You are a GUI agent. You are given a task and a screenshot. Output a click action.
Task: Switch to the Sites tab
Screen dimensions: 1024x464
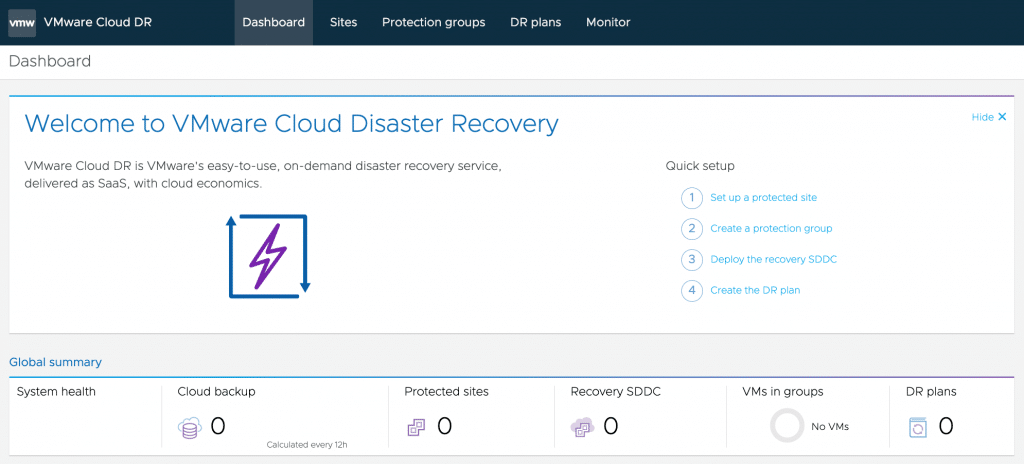pyautogui.click(x=344, y=22)
